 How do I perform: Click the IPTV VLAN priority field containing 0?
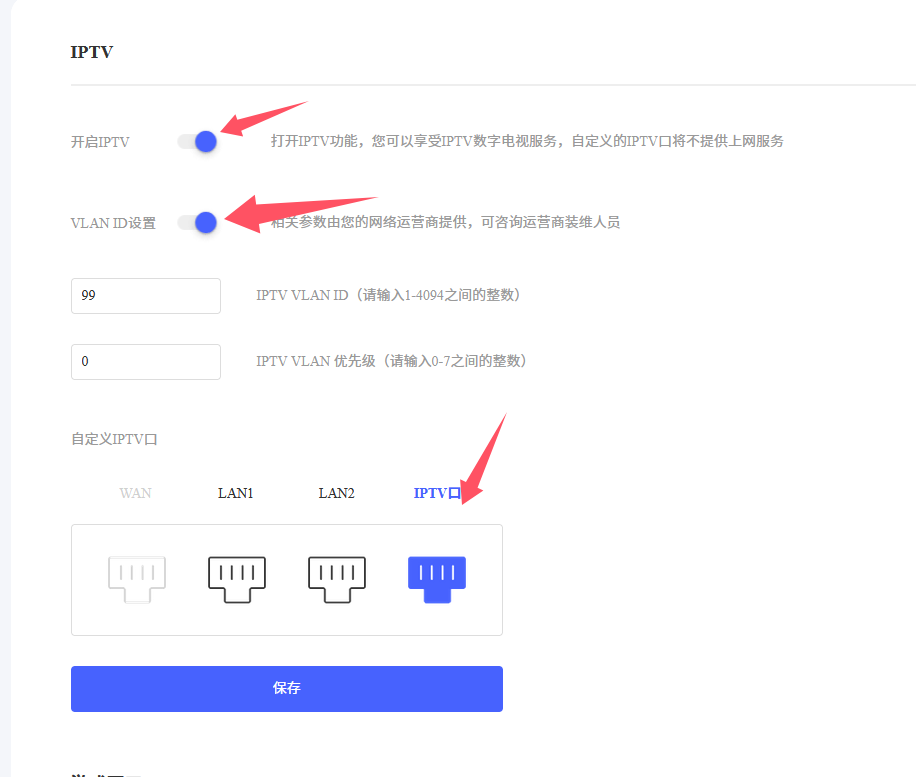(x=146, y=362)
